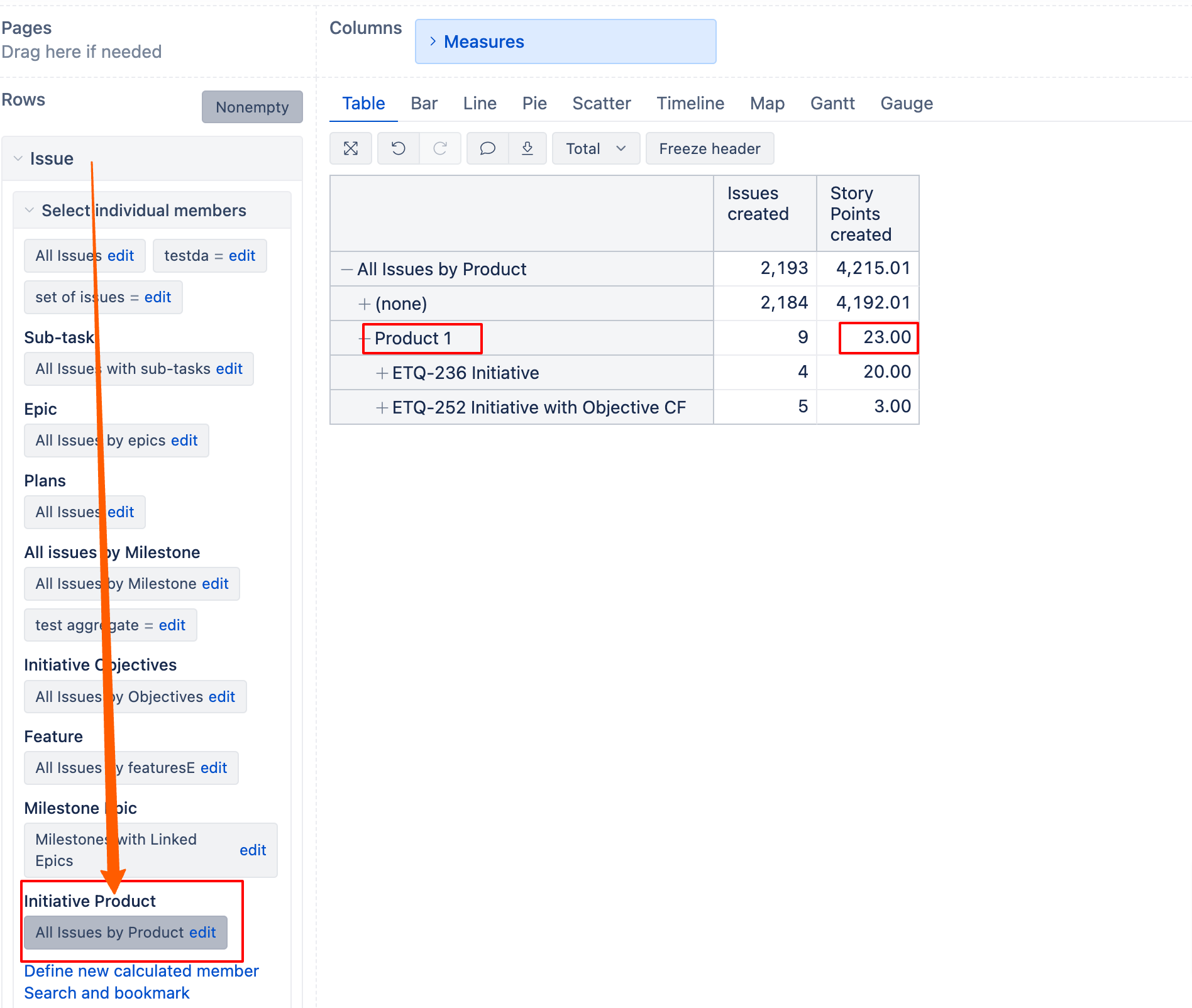Screen dimensions: 1192x1008
Task: Open the comment bubble icon
Action: 487,148
